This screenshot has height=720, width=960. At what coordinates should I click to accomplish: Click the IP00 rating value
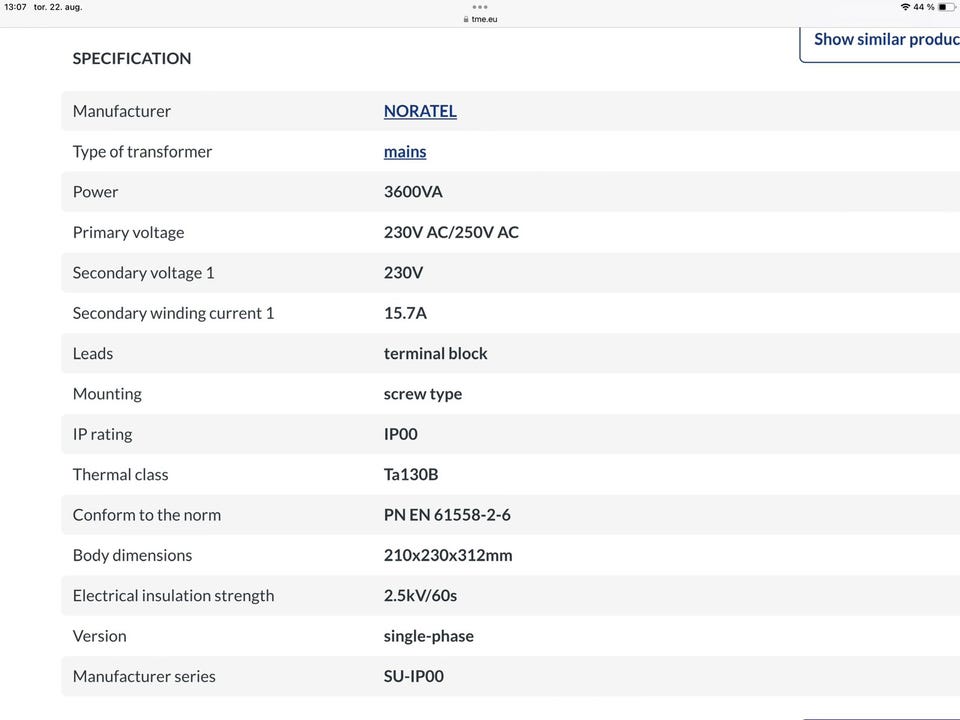click(x=401, y=434)
